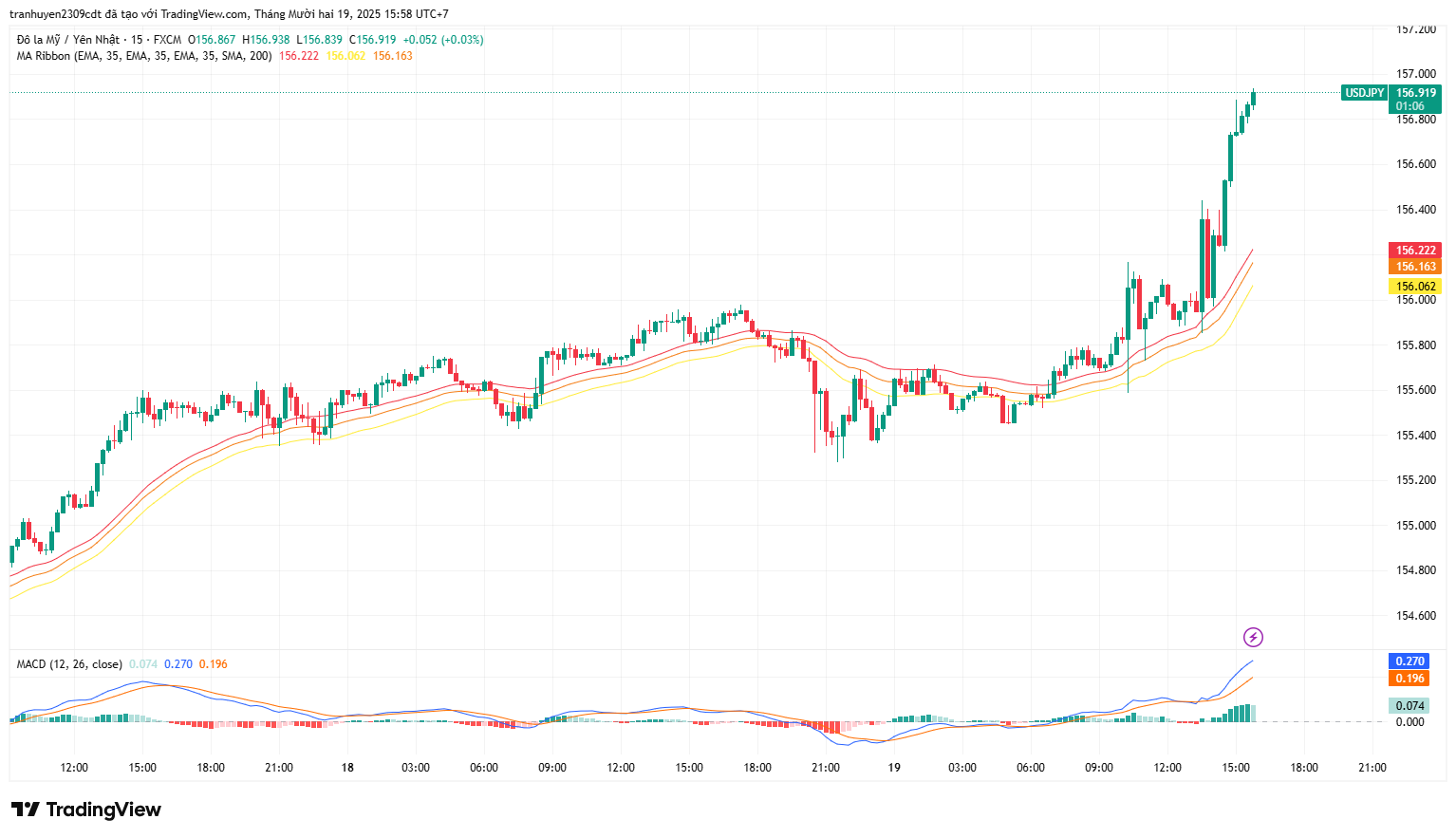This screenshot has height=838, width=1456.
Task: Click the TradingView logo at bottom-left
Action: point(86,810)
